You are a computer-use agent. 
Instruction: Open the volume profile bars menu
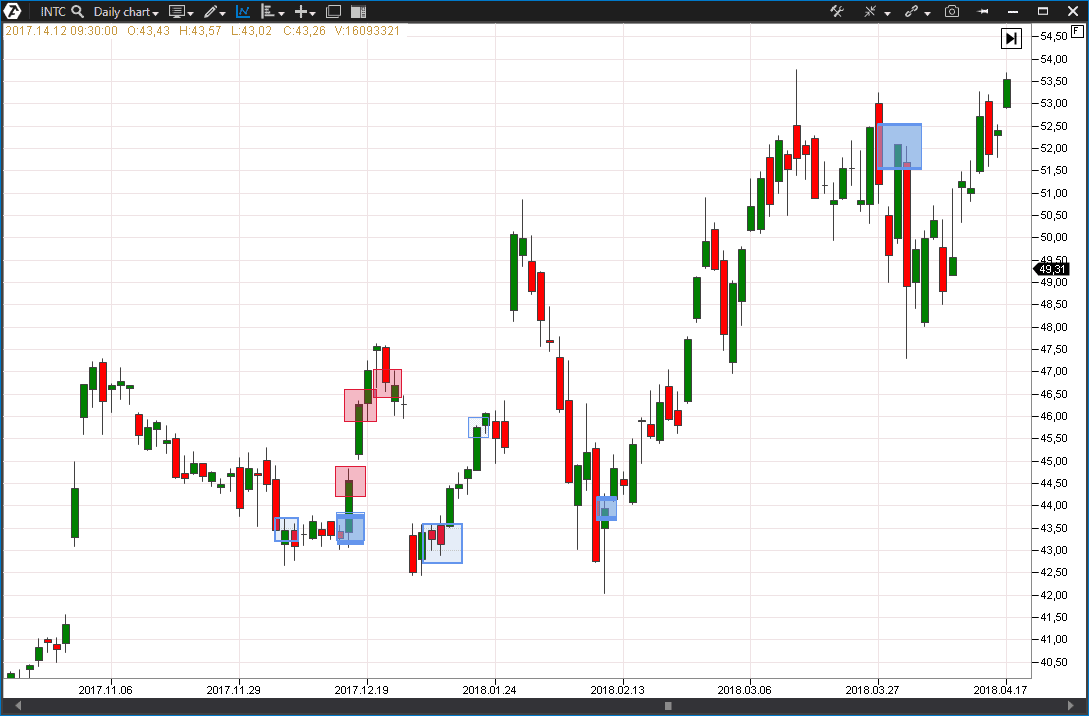pyautogui.click(x=272, y=12)
